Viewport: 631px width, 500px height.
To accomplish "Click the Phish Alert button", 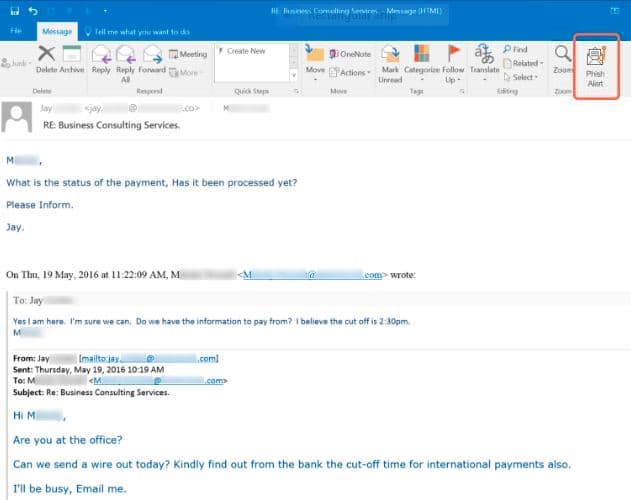I will [x=596, y=66].
